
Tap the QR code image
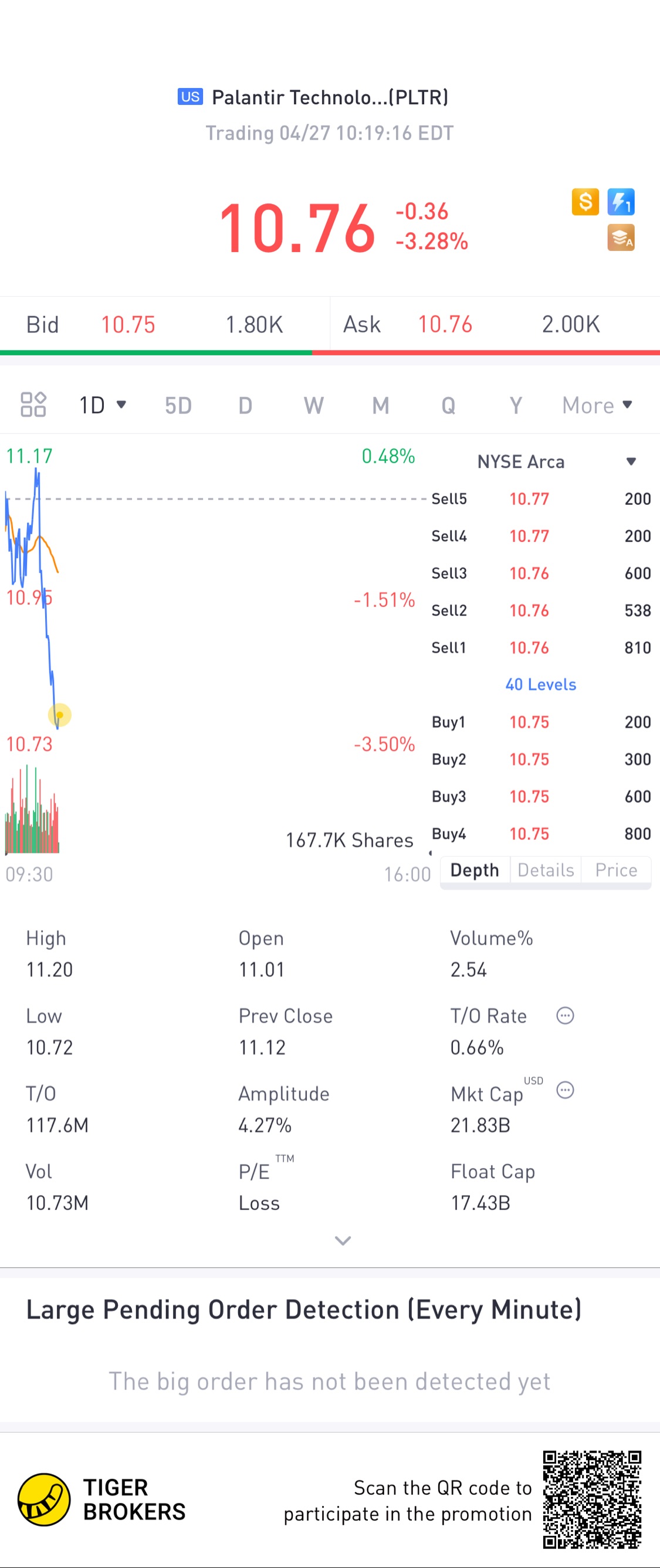pyautogui.click(x=592, y=1499)
